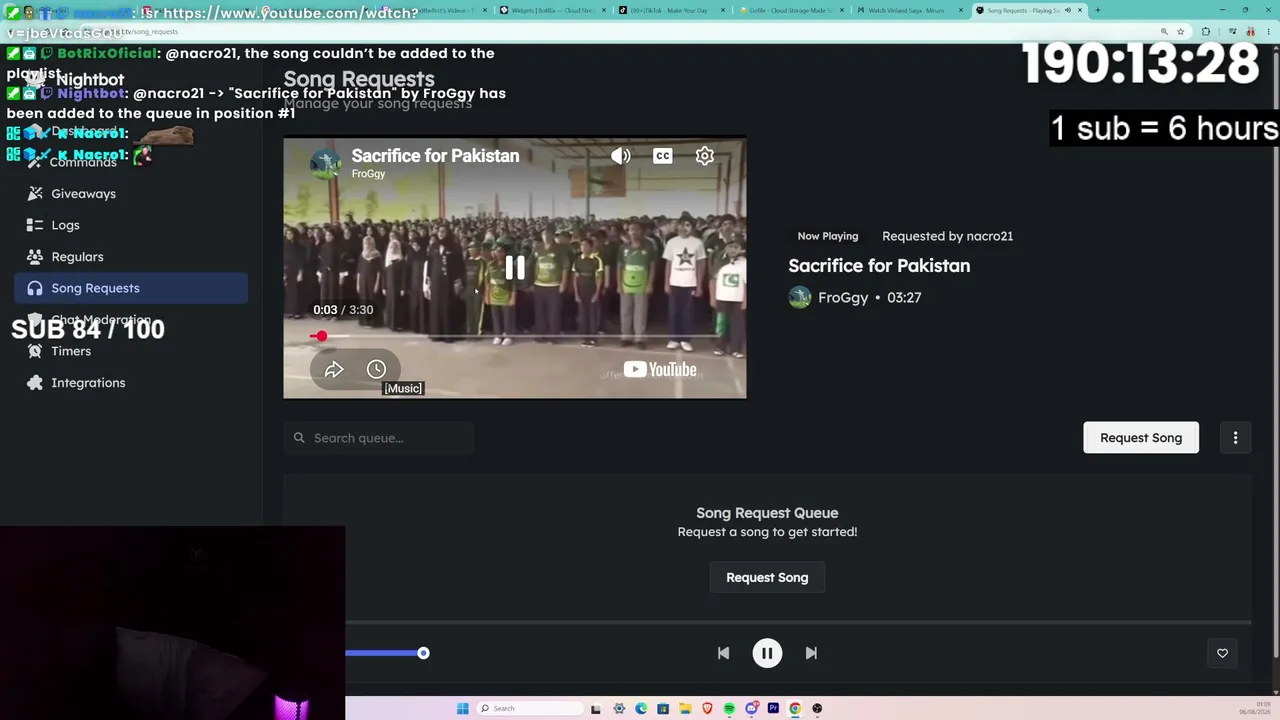Click the Giveaways gift icon
1280x720 pixels.
[35, 194]
